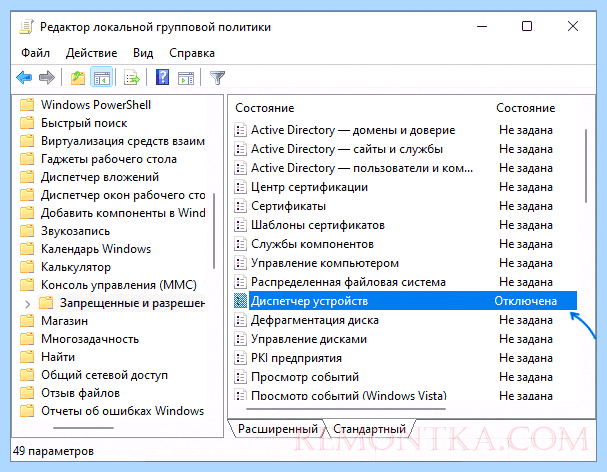Toggle the Show/Hide action pane icon
This screenshot has height=472, width=607.
point(186,77)
